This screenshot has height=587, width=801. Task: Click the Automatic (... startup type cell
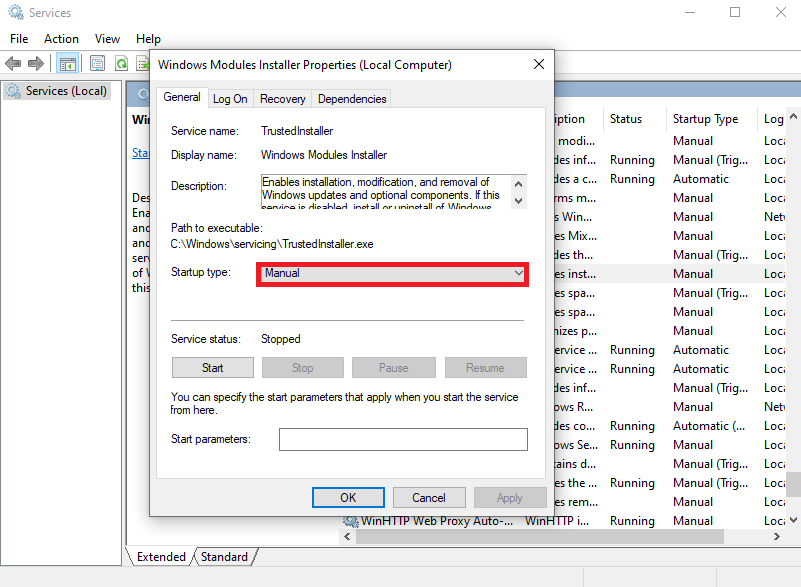pyautogui.click(x=709, y=426)
